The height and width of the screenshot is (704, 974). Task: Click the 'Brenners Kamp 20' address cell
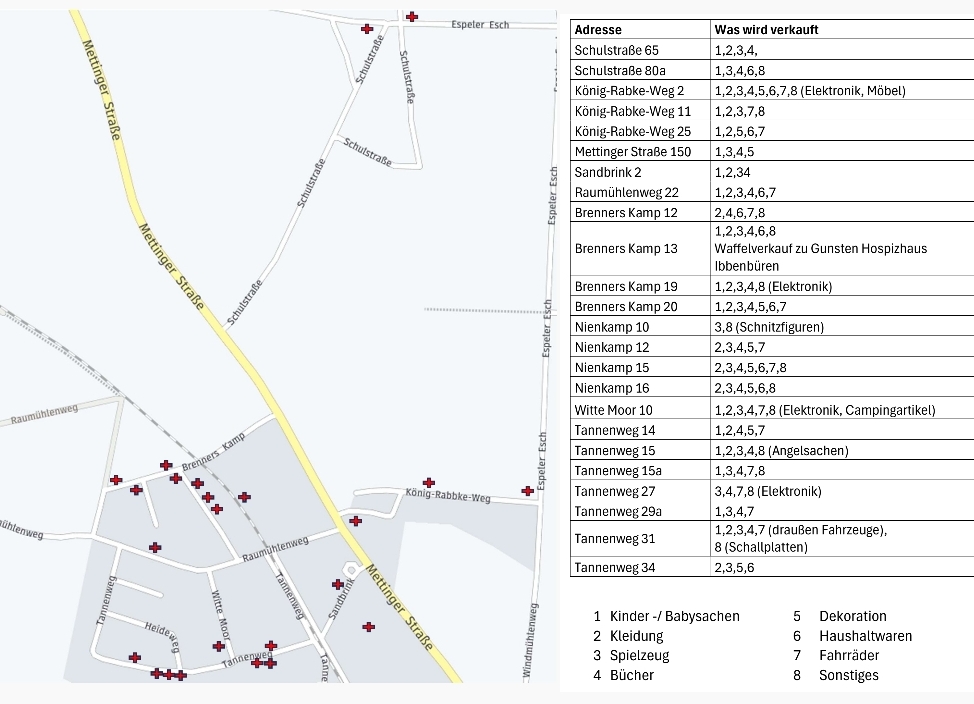coord(640,306)
